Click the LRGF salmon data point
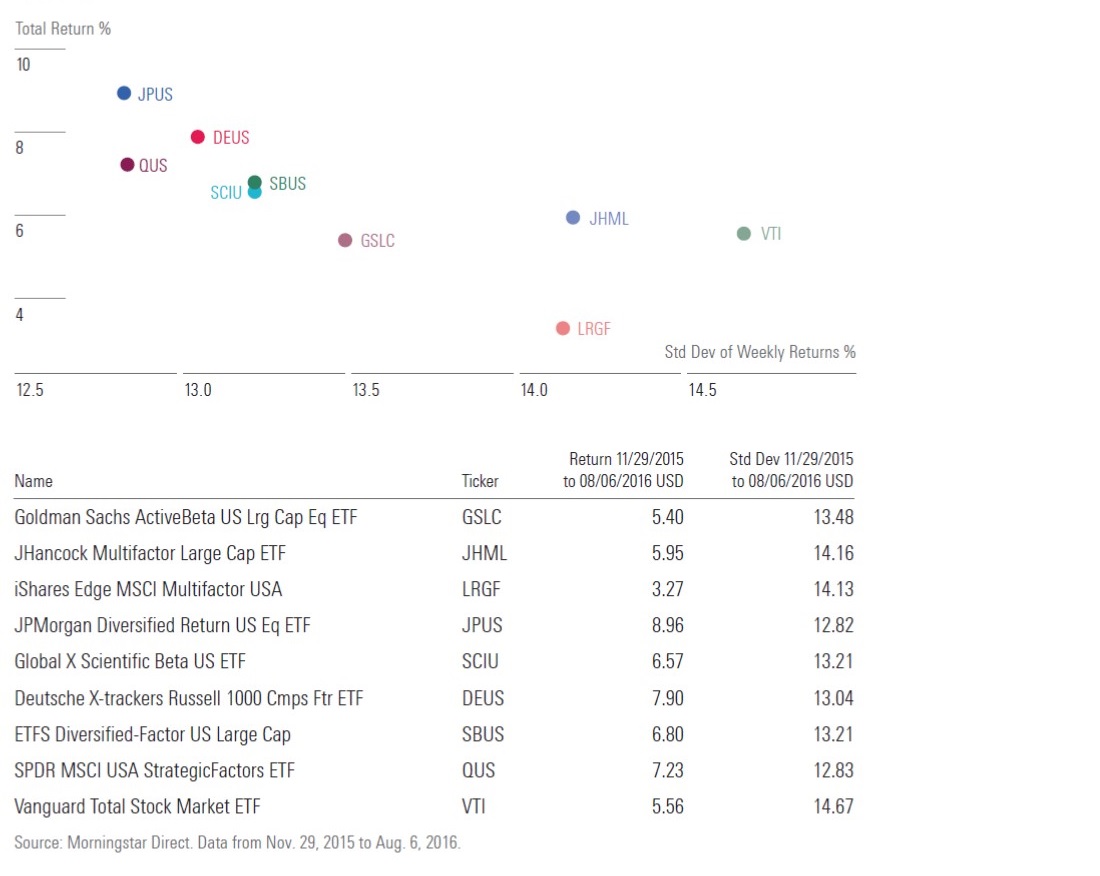 [563, 328]
